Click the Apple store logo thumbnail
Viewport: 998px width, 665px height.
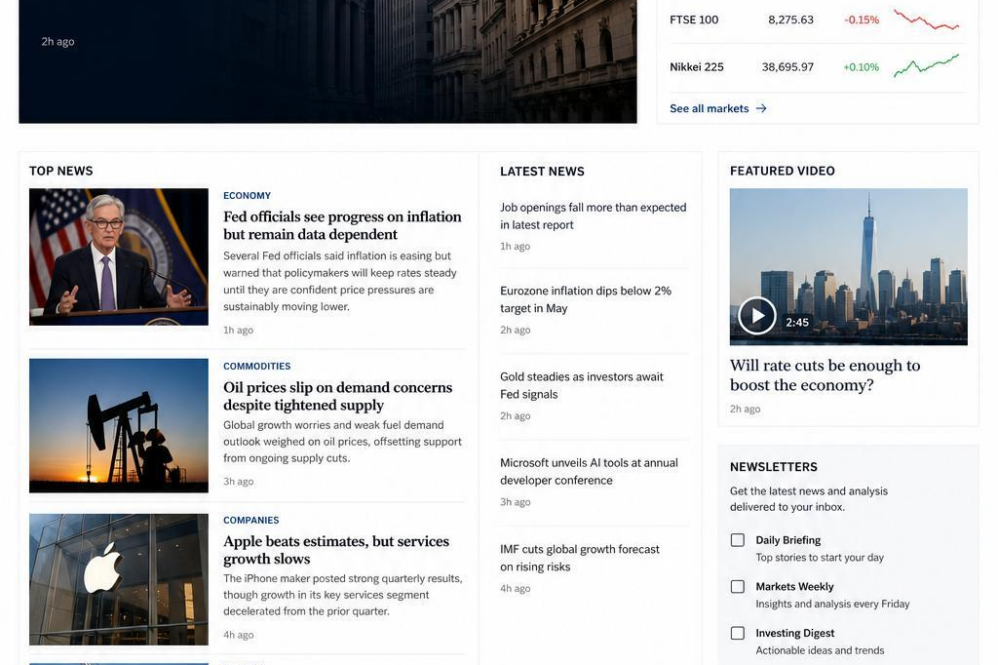[x=119, y=580]
